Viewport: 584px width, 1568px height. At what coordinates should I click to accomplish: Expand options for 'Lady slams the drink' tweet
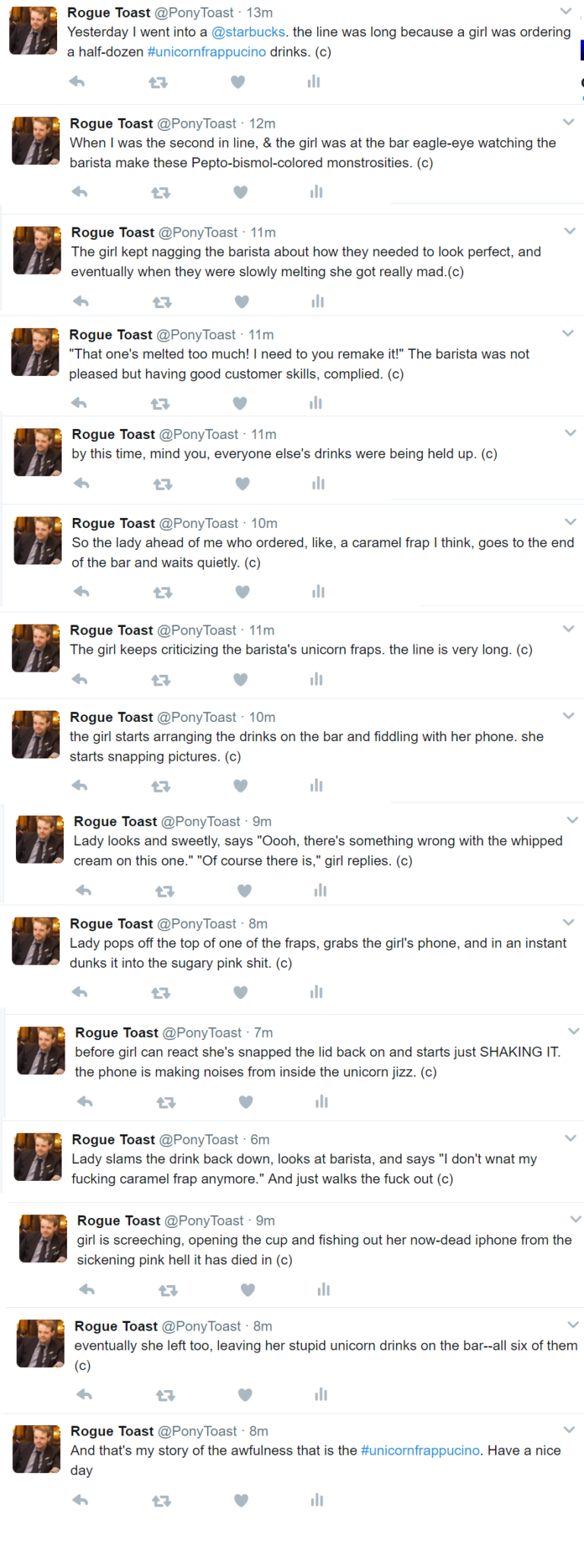point(570,1138)
